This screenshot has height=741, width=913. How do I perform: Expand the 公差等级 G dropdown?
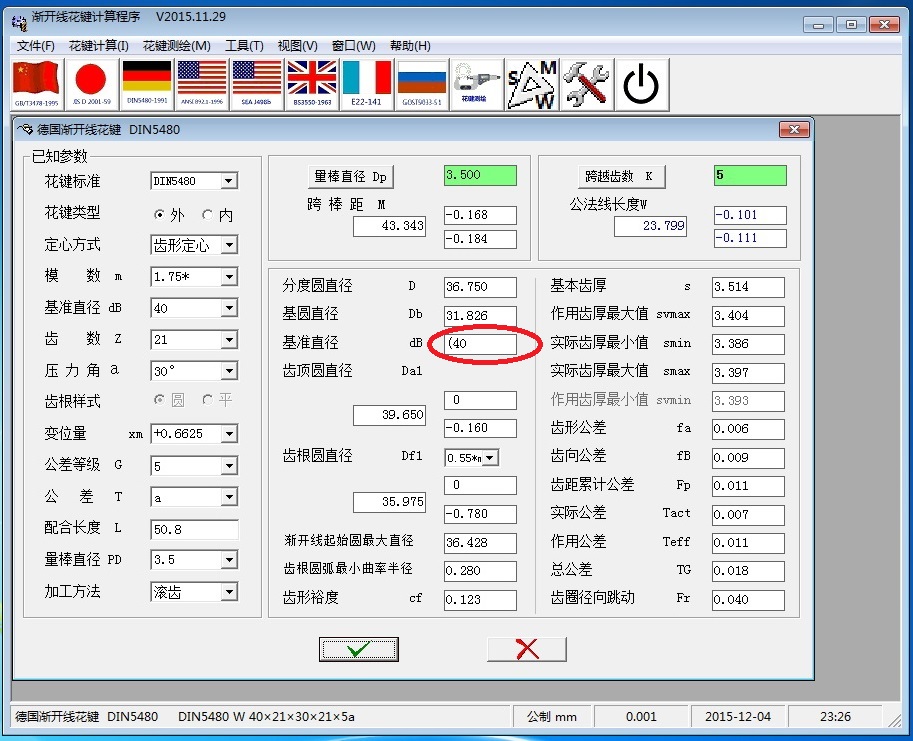coord(229,466)
